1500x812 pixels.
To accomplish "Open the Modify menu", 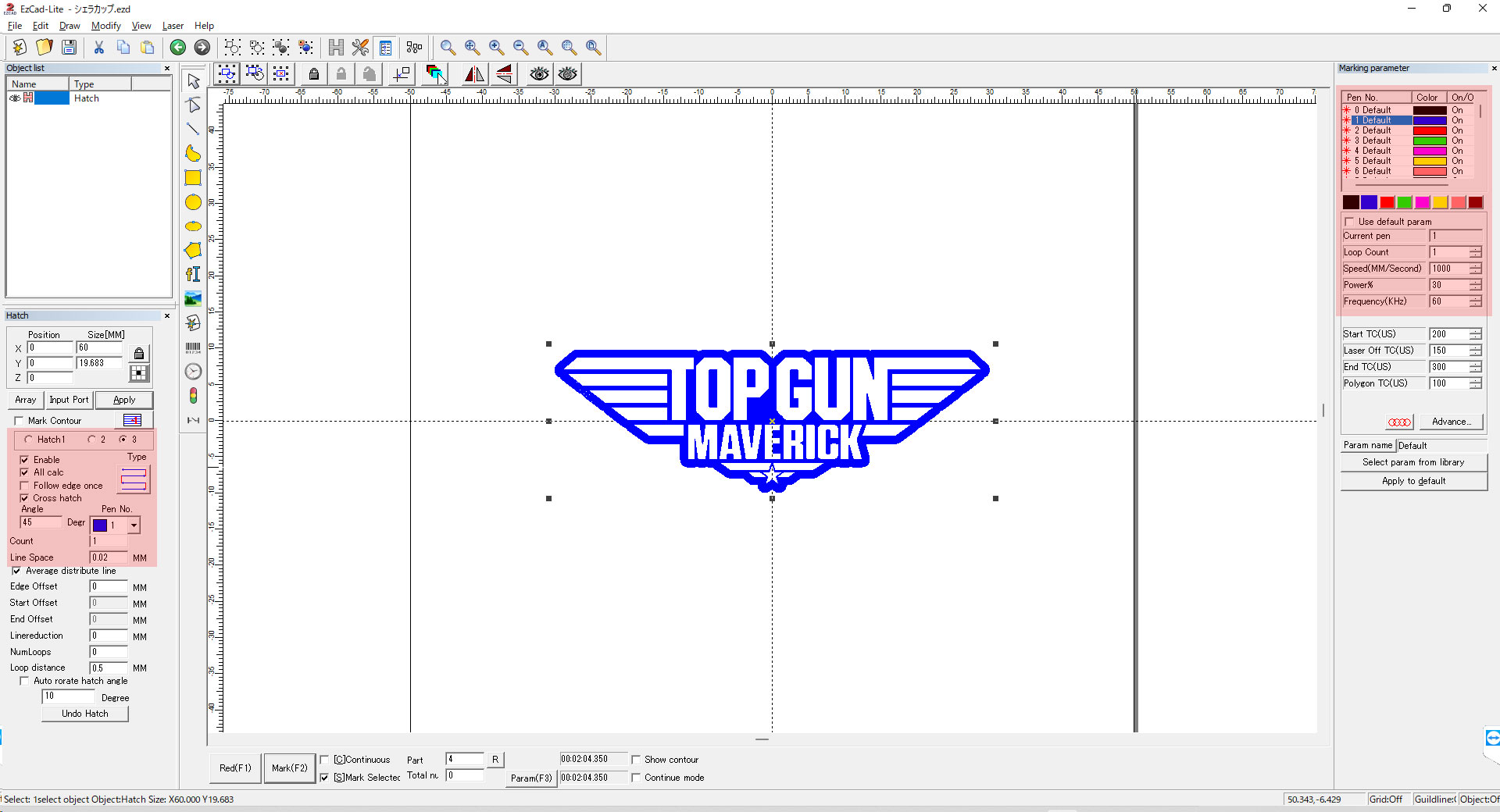I will (106, 26).
